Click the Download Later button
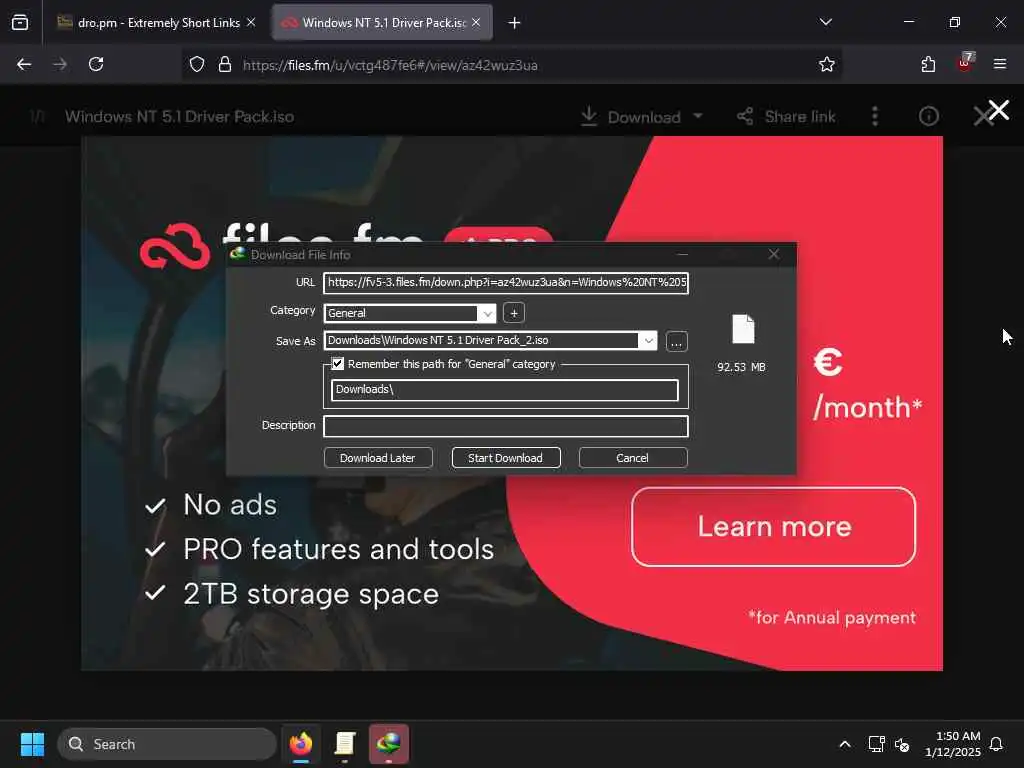 pyautogui.click(x=378, y=458)
